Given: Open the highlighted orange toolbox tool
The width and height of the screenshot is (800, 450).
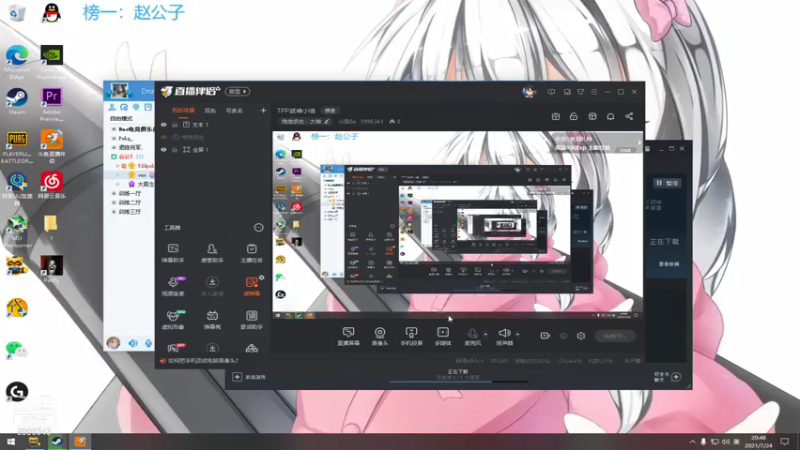Looking at the screenshot, I should [x=251, y=286].
